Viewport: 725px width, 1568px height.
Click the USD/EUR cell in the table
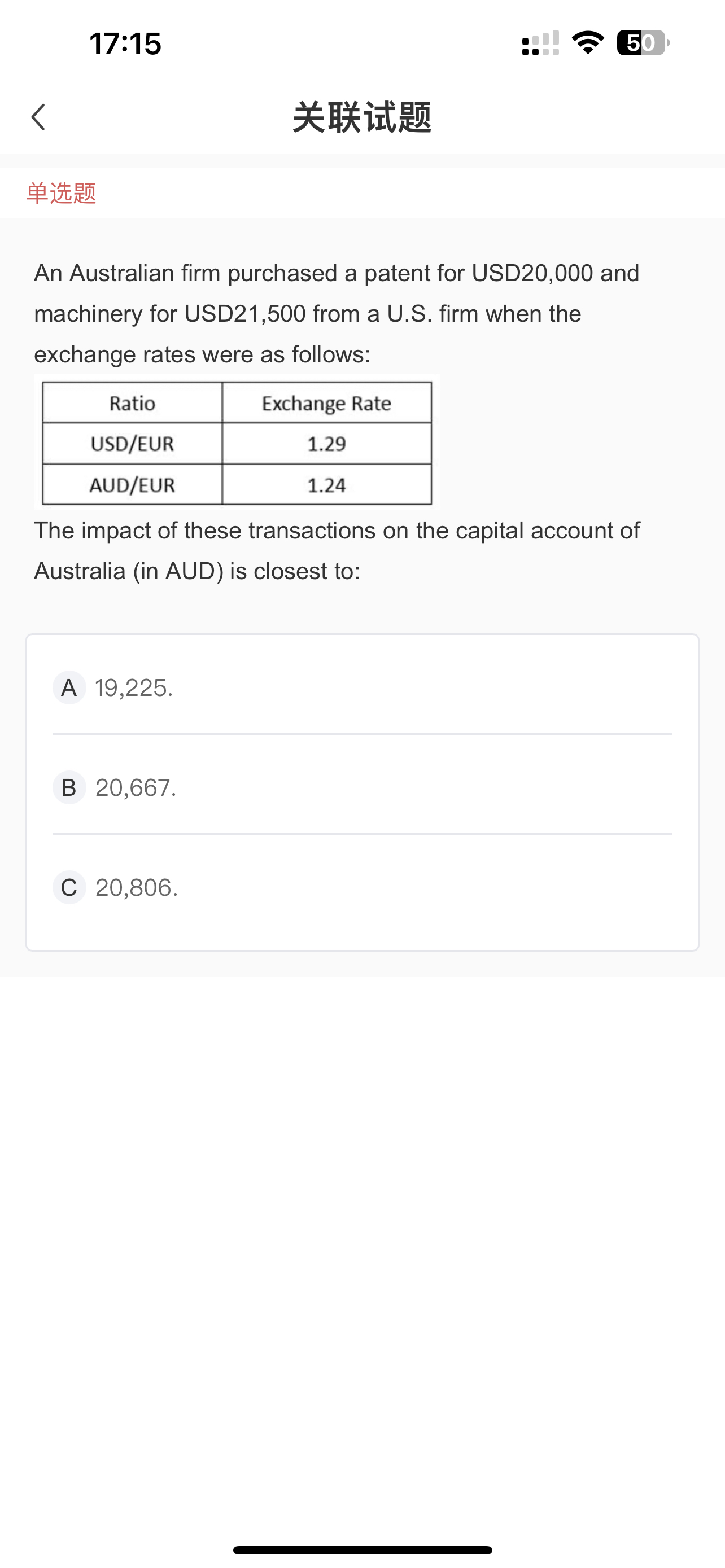tap(132, 444)
